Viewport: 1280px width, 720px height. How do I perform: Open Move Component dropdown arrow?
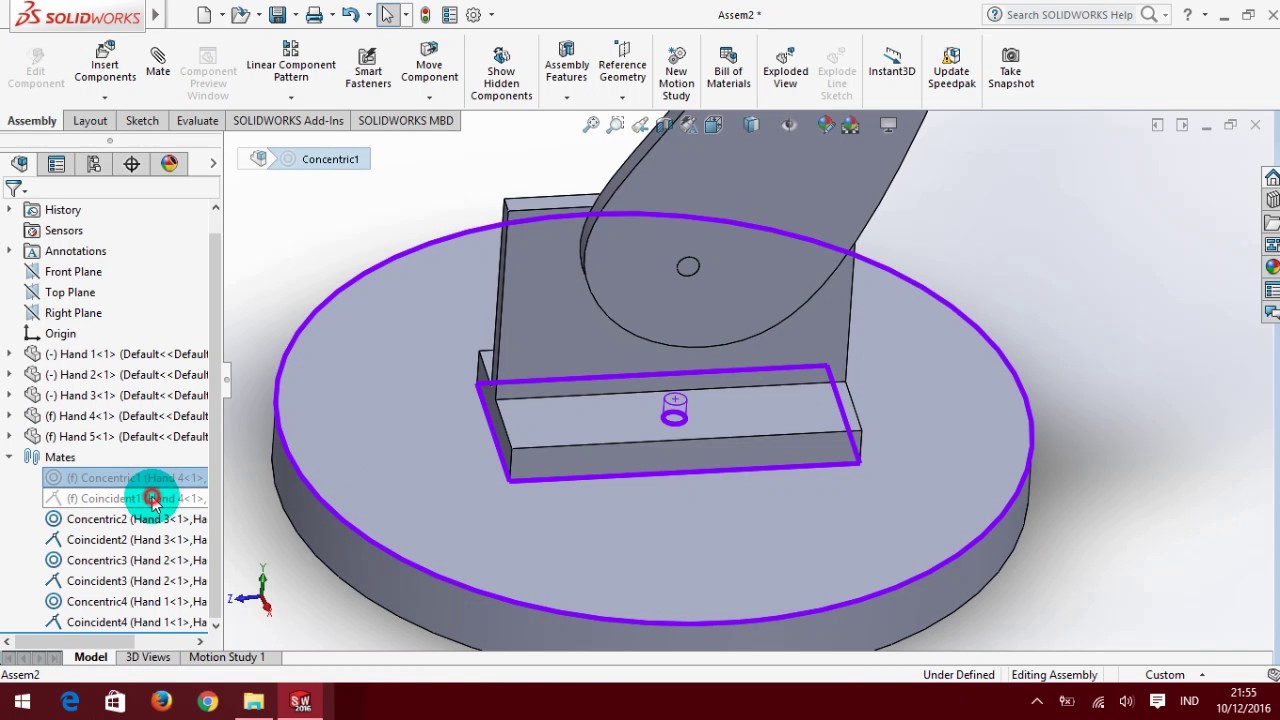pos(429,98)
